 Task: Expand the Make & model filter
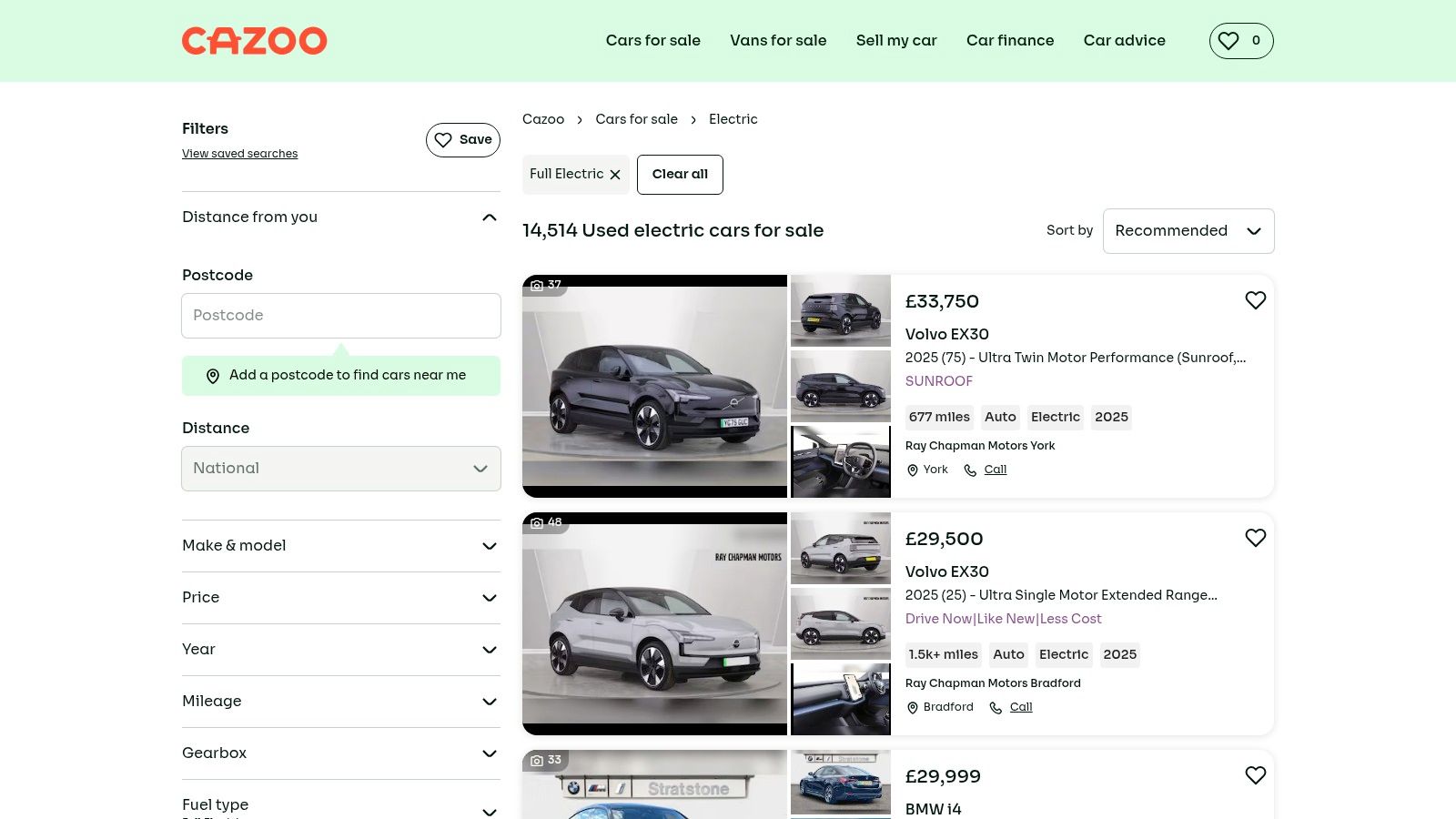click(x=341, y=546)
